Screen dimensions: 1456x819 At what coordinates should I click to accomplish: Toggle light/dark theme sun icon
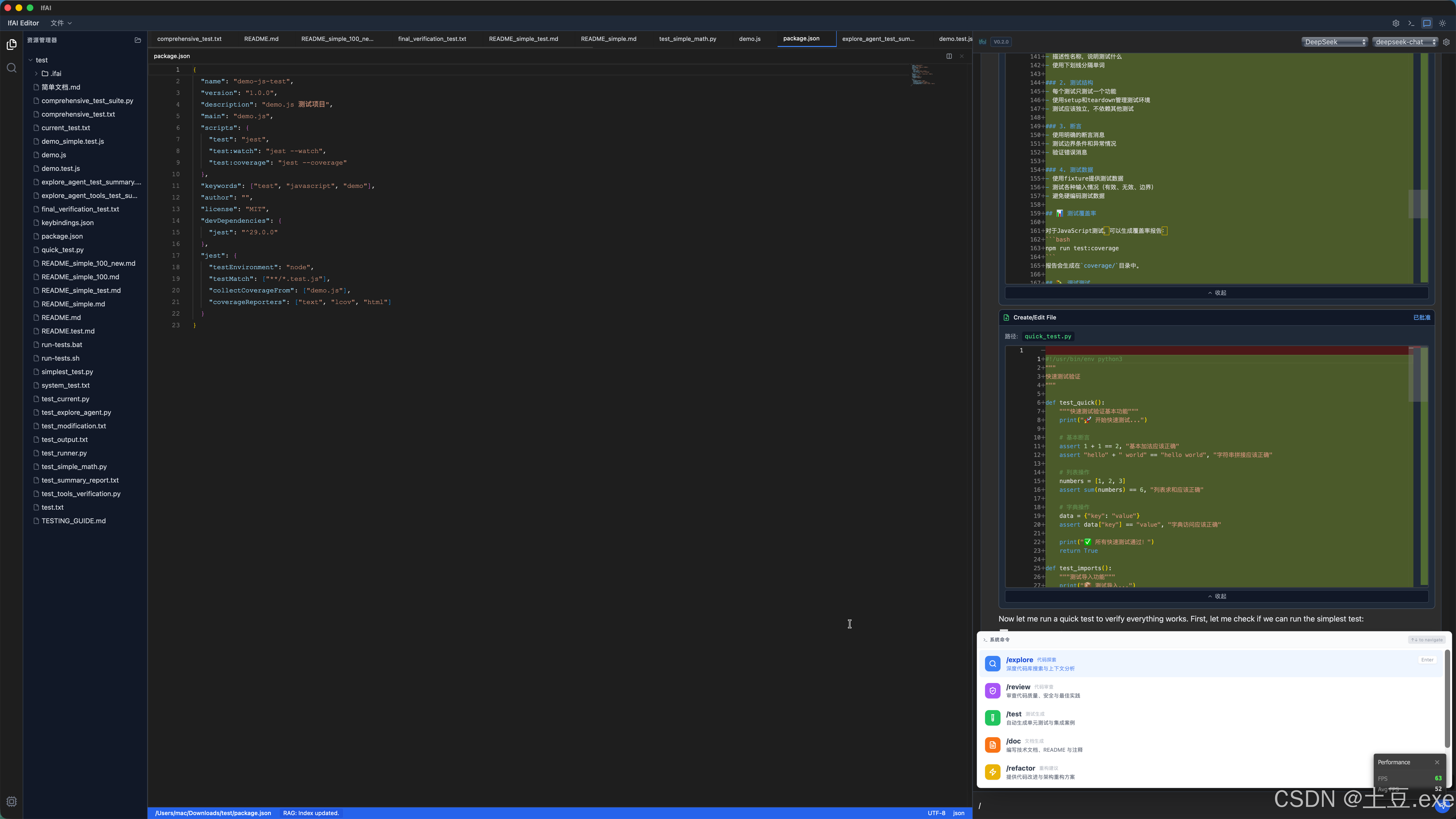1442,23
